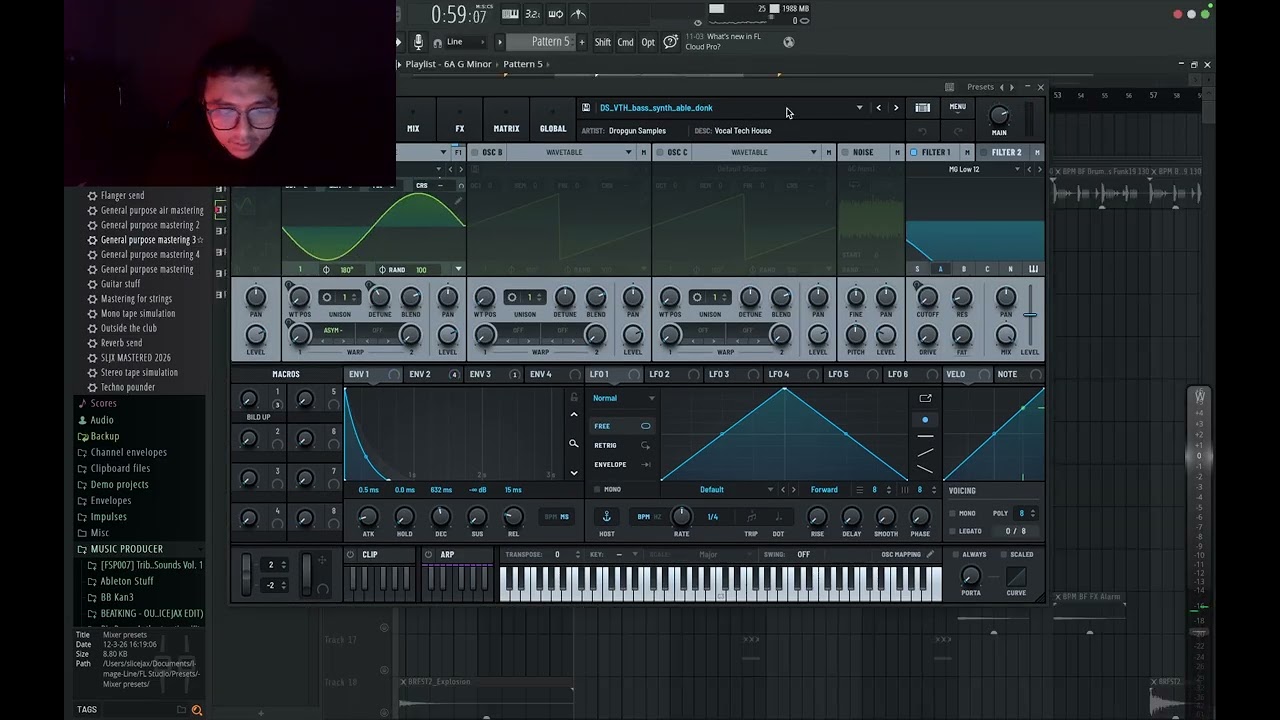The width and height of the screenshot is (1280, 720).
Task: Click the chat help icon next to Opt
Action: (670, 42)
